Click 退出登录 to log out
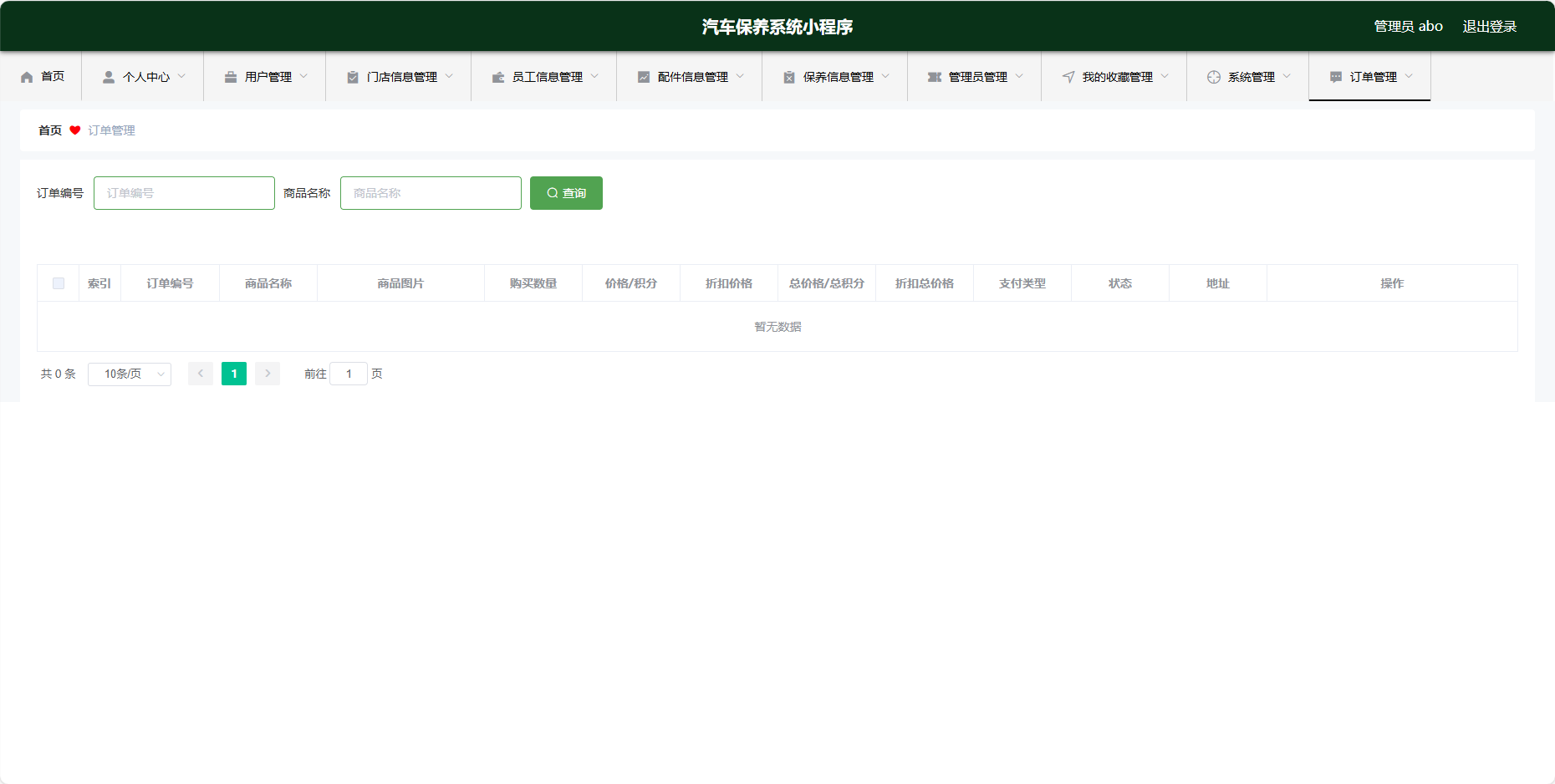 point(1490,27)
